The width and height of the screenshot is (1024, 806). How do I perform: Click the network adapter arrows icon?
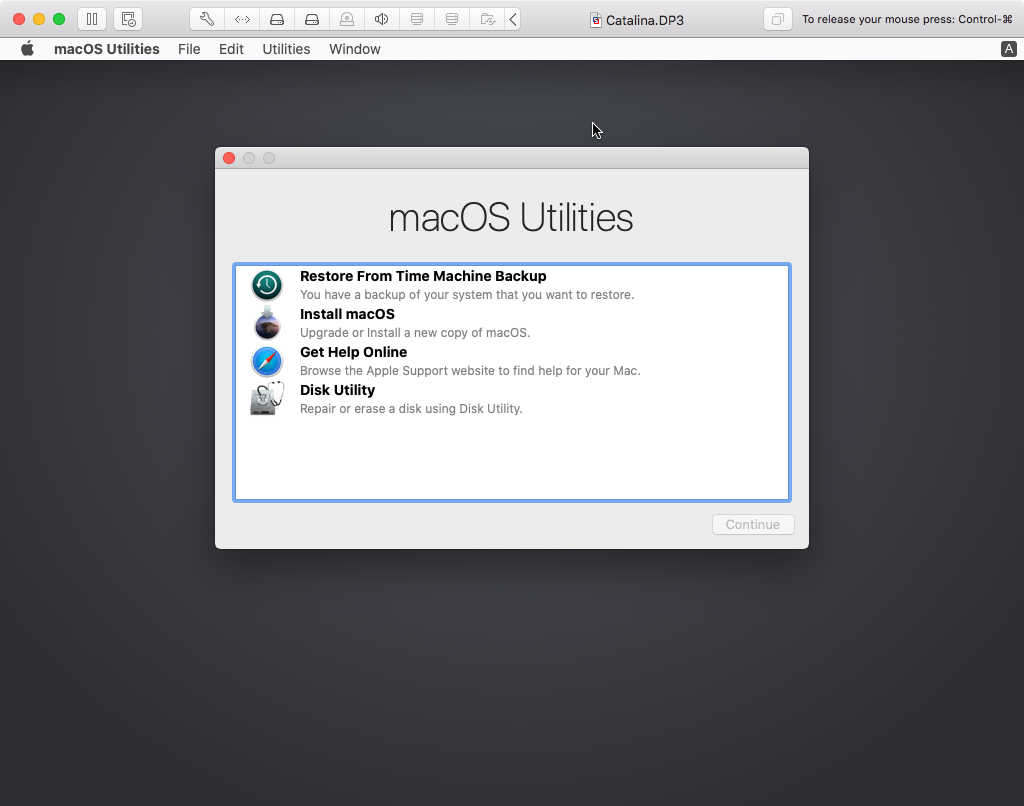[242, 20]
